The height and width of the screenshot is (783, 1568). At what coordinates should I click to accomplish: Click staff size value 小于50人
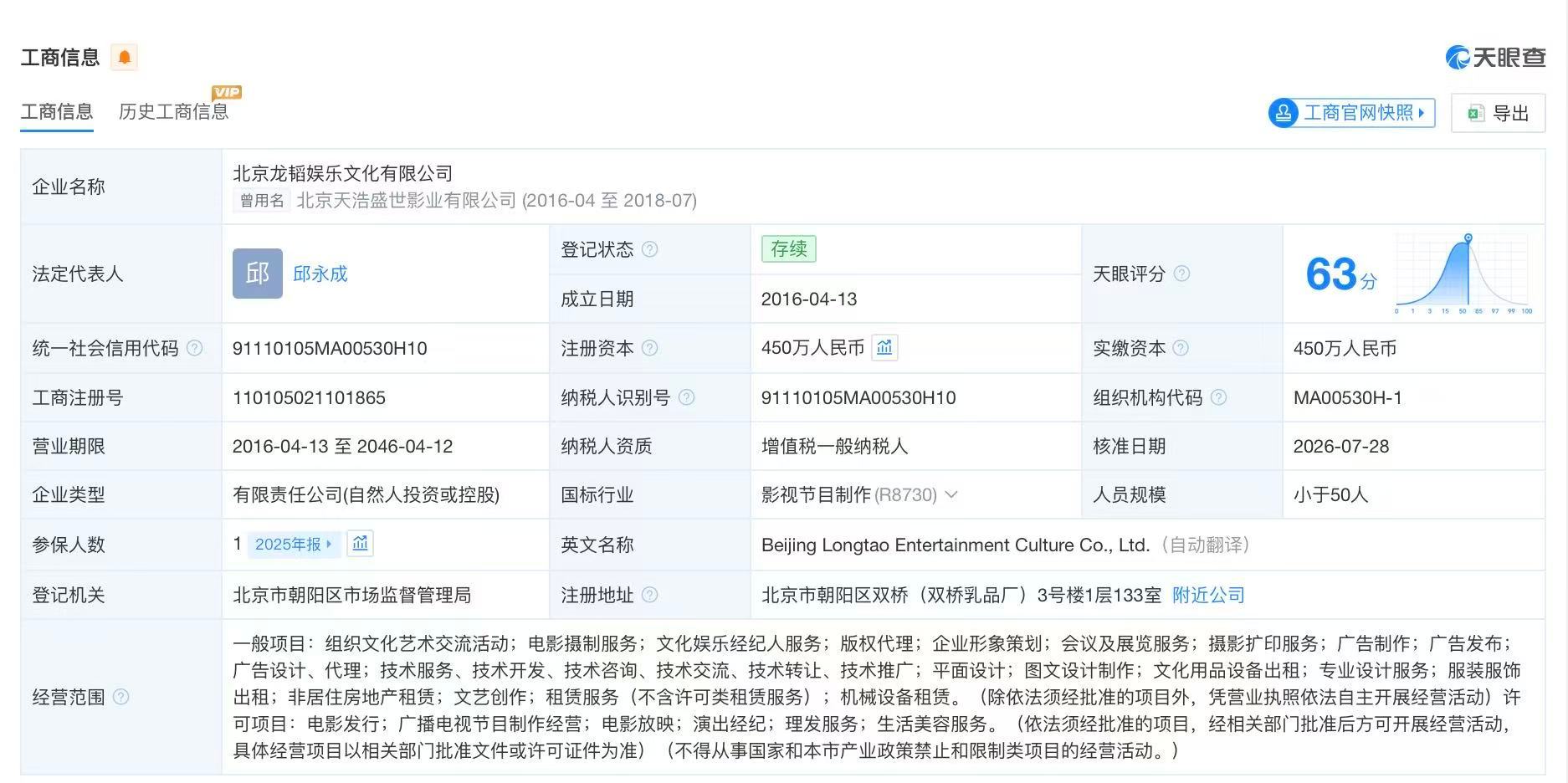click(1331, 494)
